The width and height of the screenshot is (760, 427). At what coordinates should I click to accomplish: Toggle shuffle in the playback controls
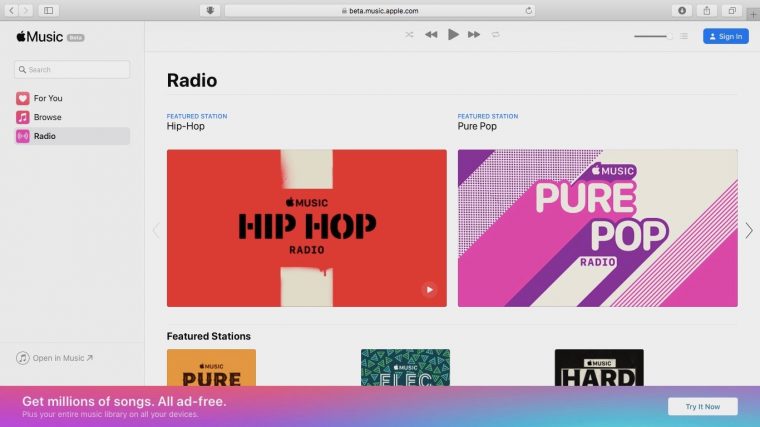pos(409,35)
